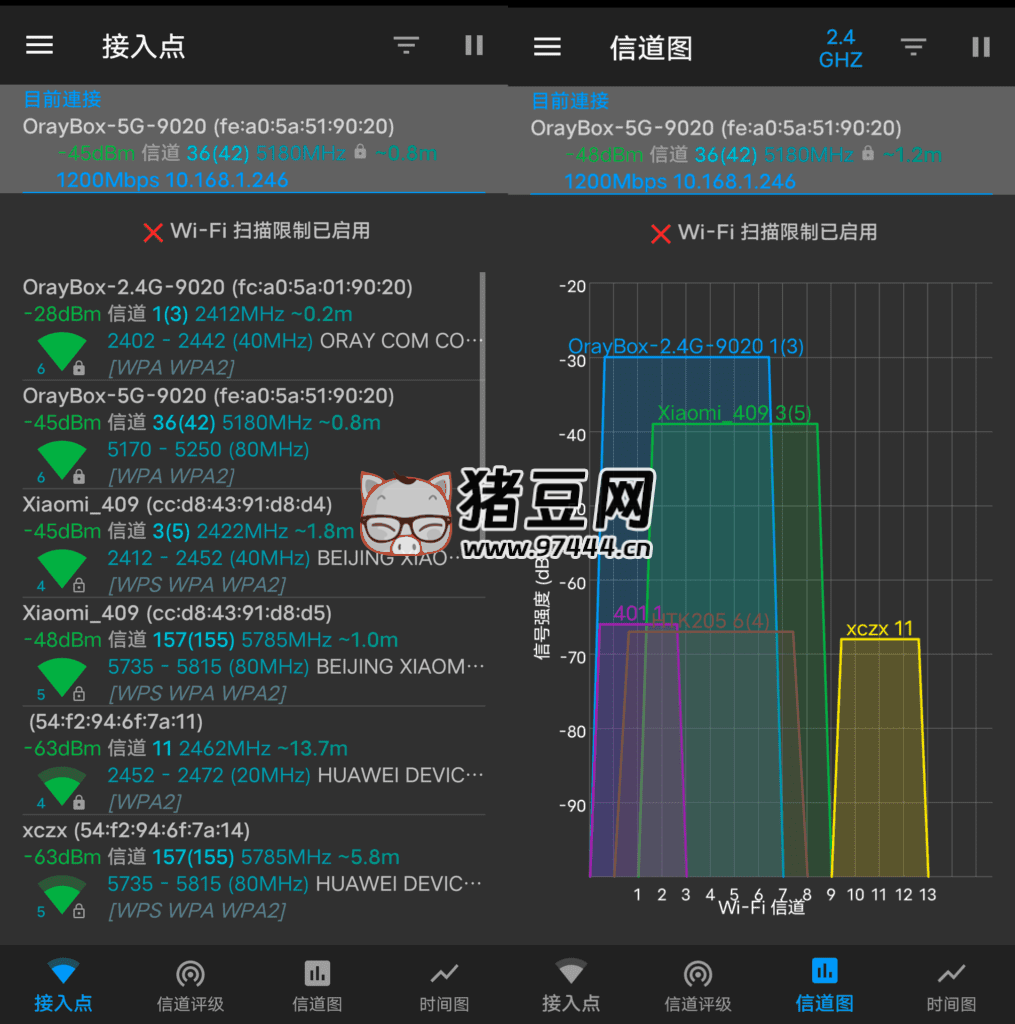Tap signal icon of xczx entry
The image size is (1015, 1024).
pyautogui.click(x=62, y=895)
